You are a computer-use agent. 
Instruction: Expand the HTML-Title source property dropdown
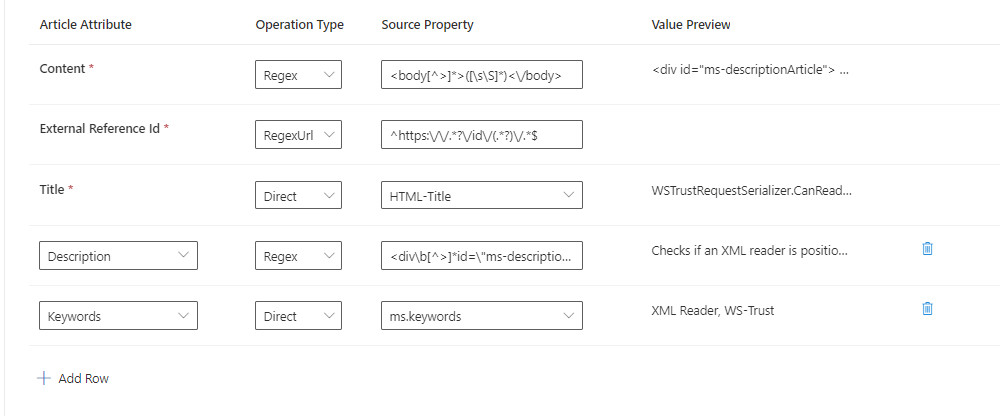481,196
